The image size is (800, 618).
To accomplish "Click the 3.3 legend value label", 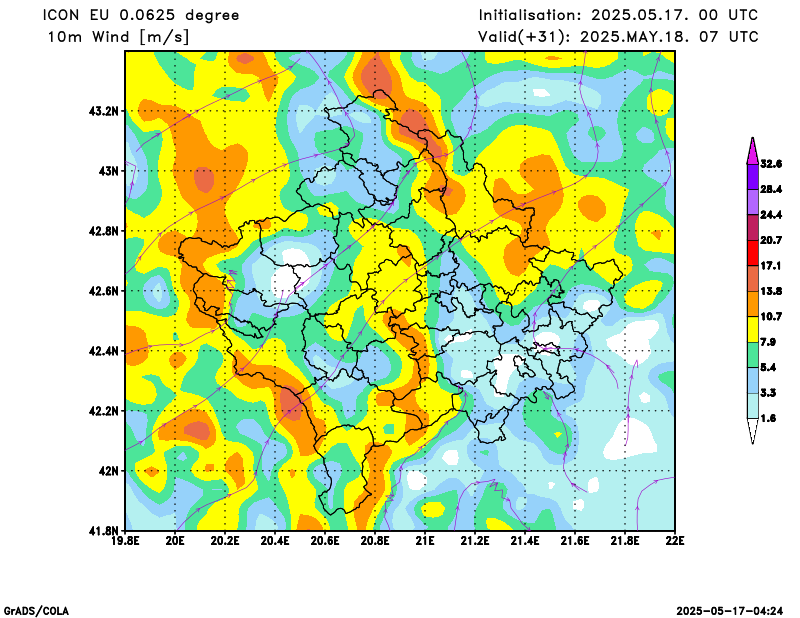I will [768, 393].
